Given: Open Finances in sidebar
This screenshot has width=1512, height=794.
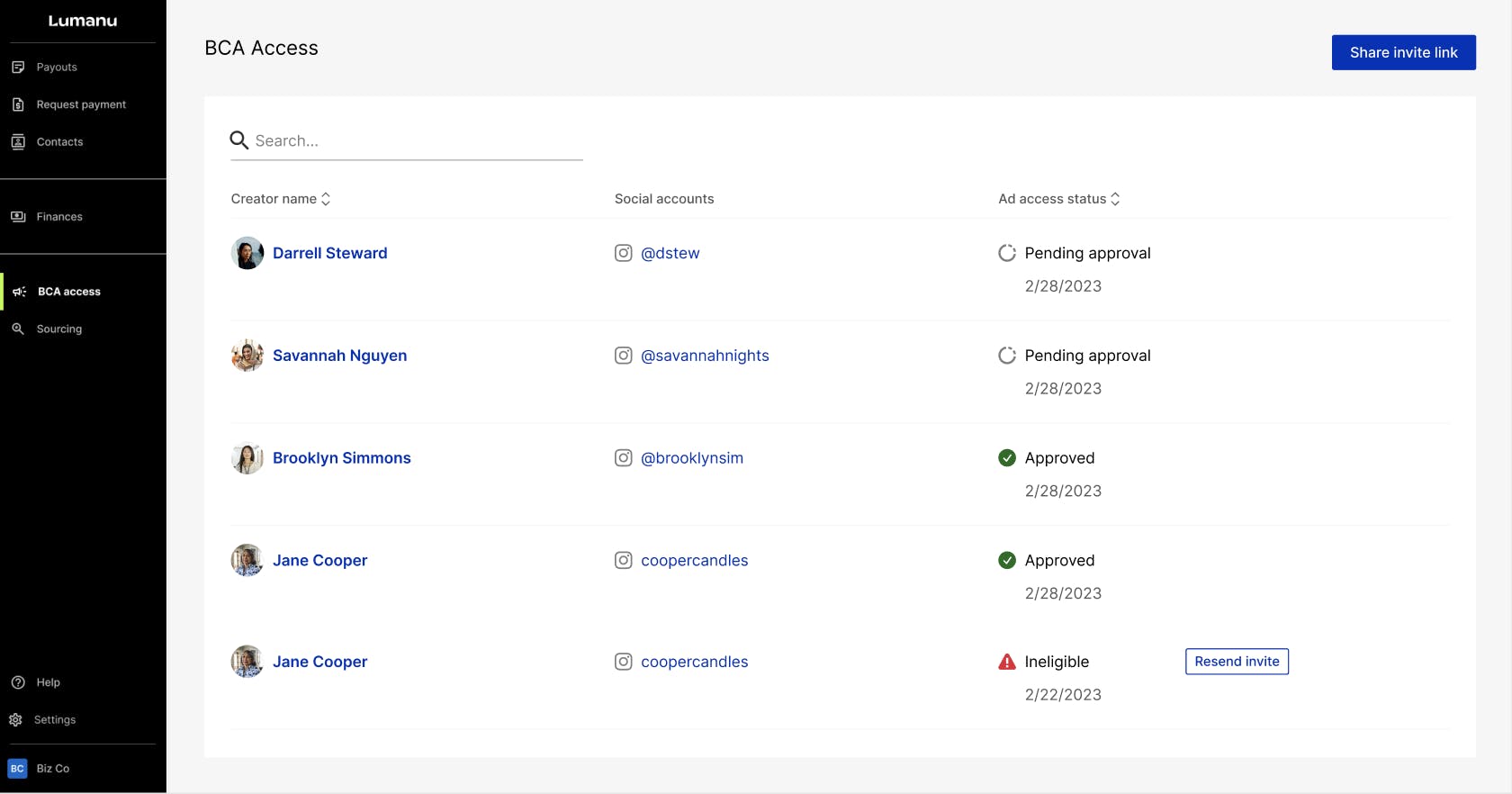Looking at the screenshot, I should [59, 217].
